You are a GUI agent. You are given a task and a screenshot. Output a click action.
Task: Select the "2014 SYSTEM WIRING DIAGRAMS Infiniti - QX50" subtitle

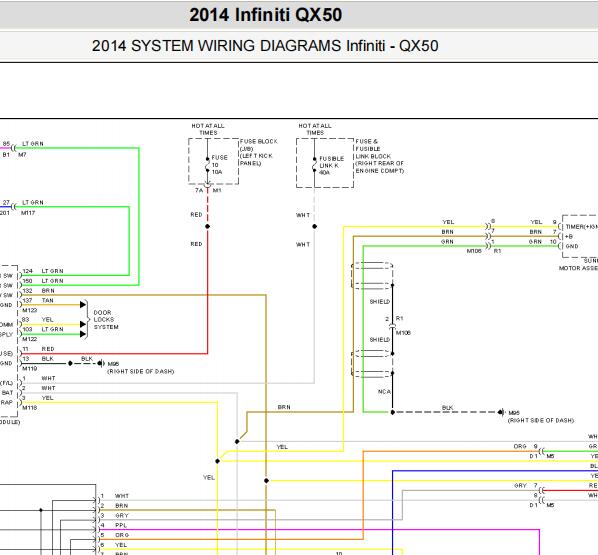pos(265,46)
